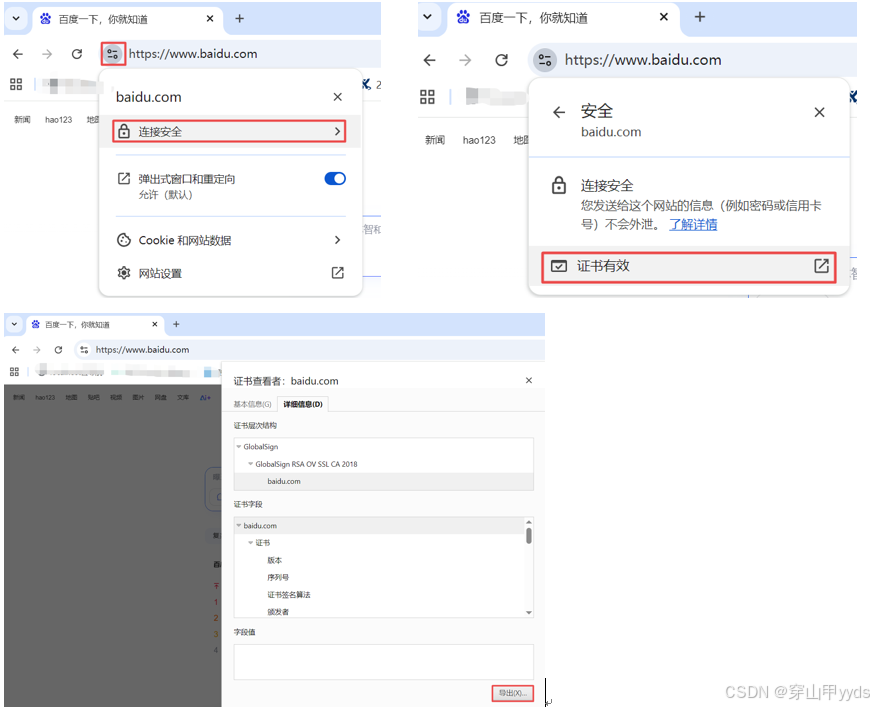Add a new tab in window with 安全 panel
The width and height of the screenshot is (874, 707).
pyautogui.click(x=700, y=17)
